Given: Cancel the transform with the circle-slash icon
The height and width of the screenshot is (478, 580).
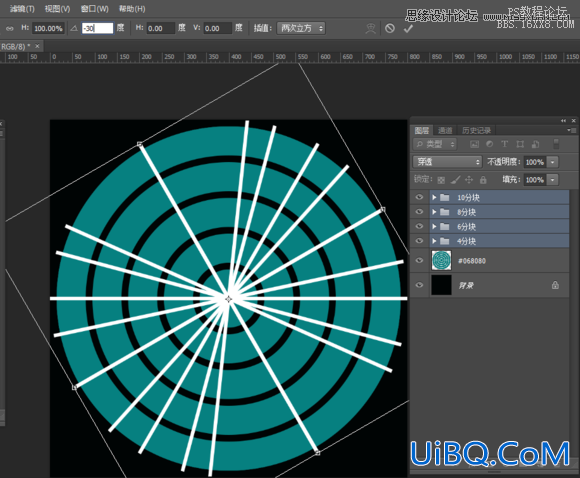Looking at the screenshot, I should [x=390, y=28].
